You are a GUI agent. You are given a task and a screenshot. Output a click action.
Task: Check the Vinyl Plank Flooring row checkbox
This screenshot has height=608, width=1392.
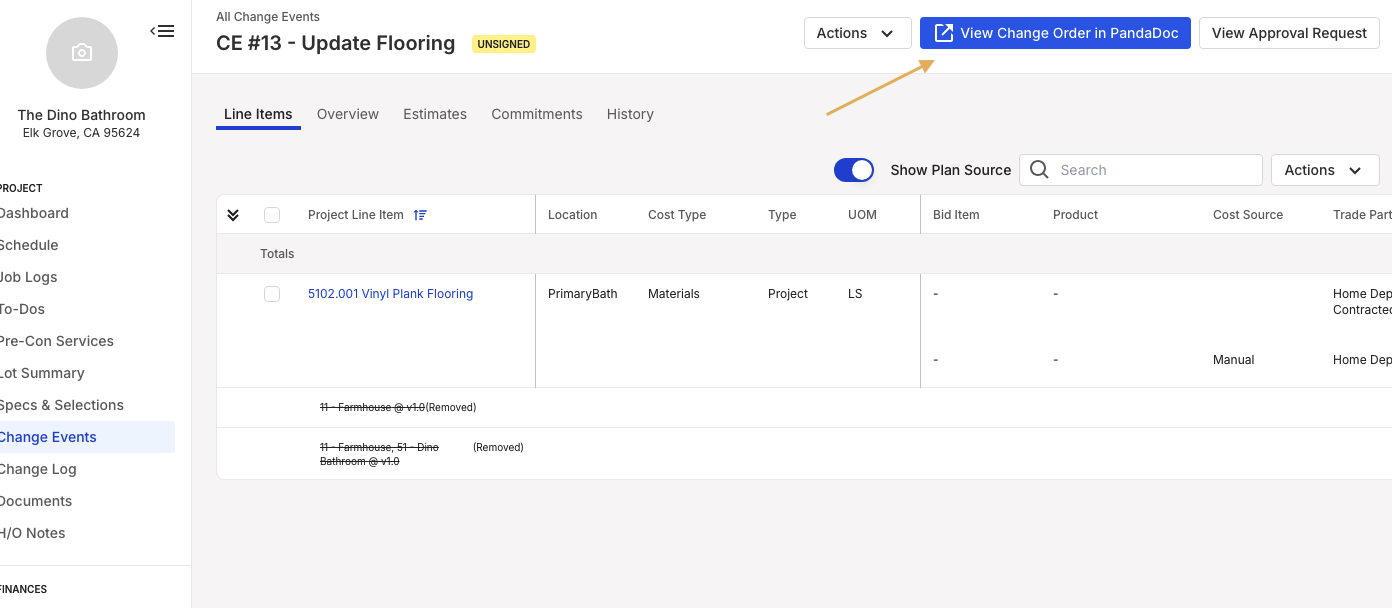(x=272, y=294)
